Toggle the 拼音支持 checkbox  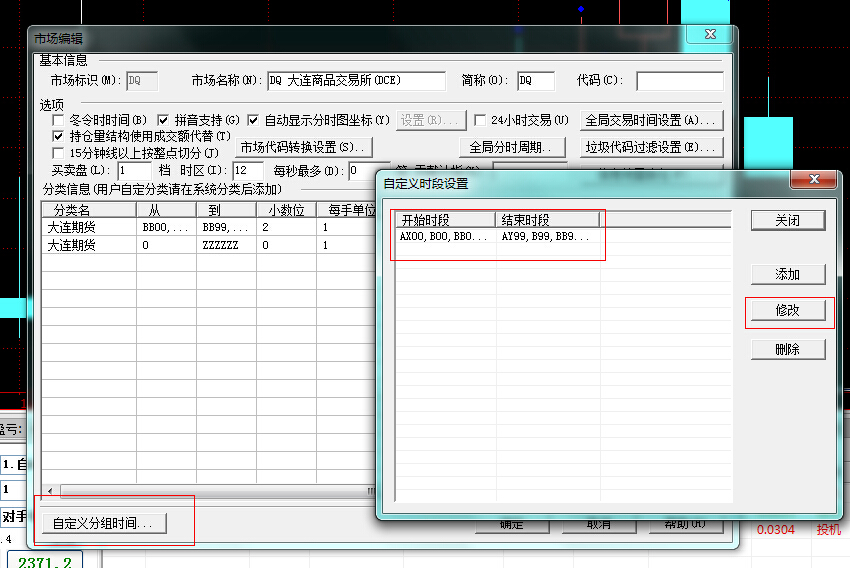pyautogui.click(x=164, y=120)
